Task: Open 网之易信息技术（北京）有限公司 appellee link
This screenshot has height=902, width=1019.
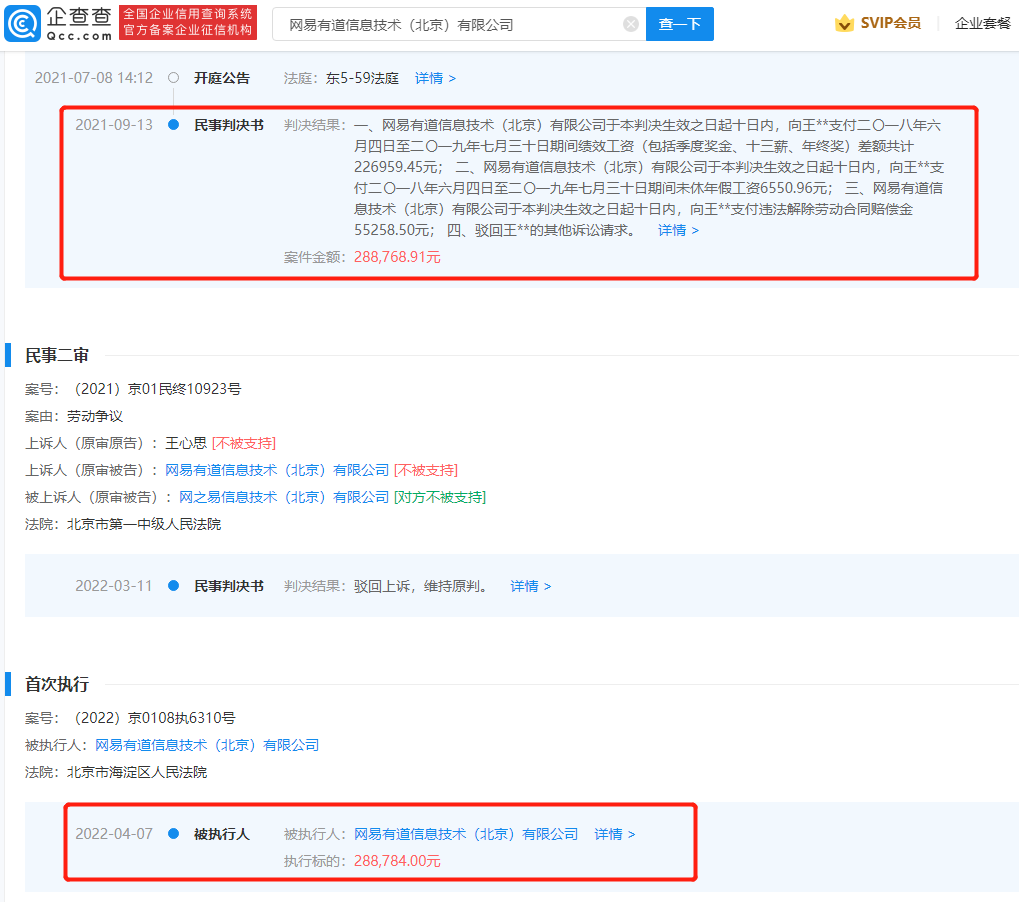Action: coord(284,497)
